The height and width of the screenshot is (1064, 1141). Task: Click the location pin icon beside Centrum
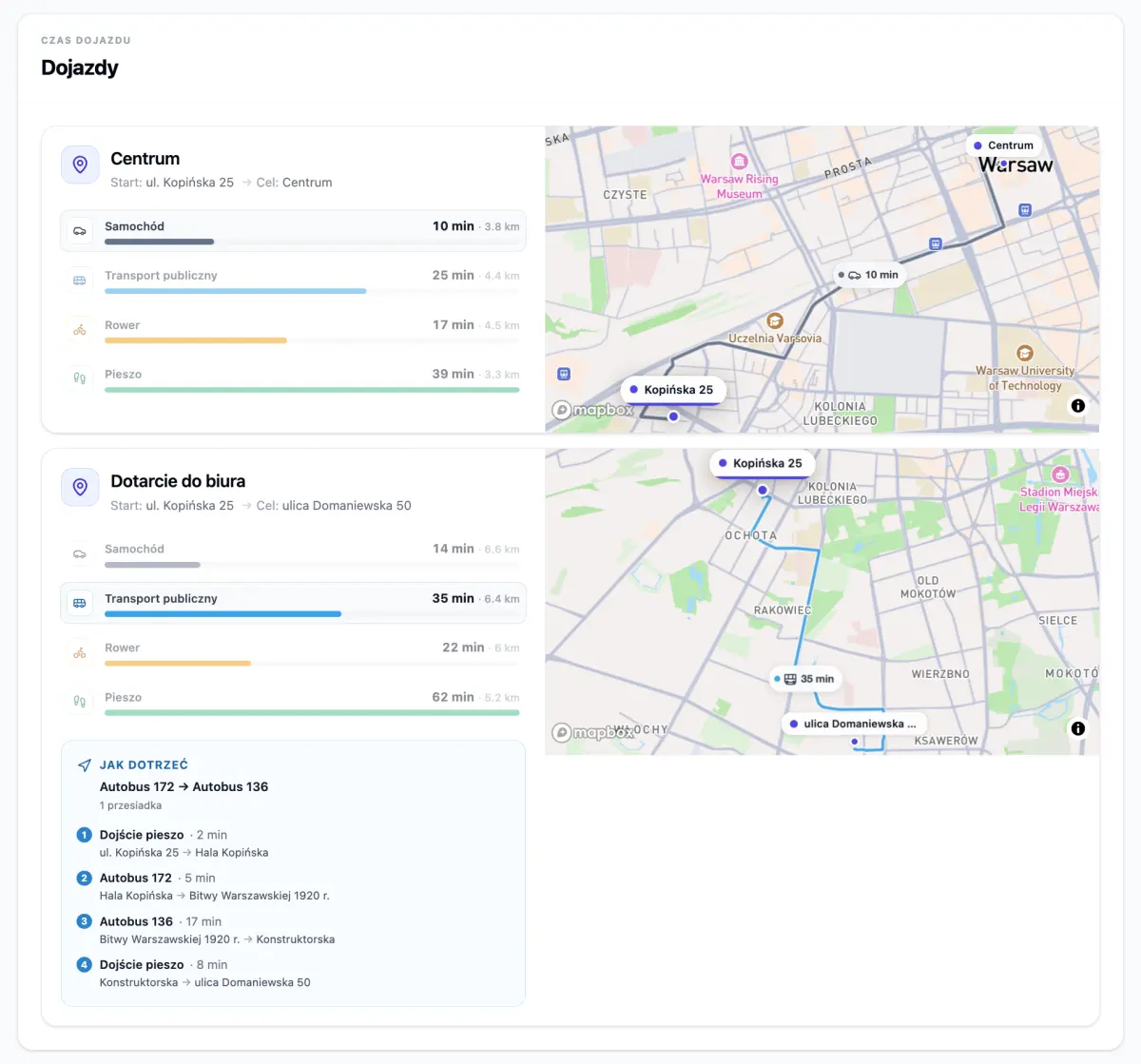click(x=80, y=164)
